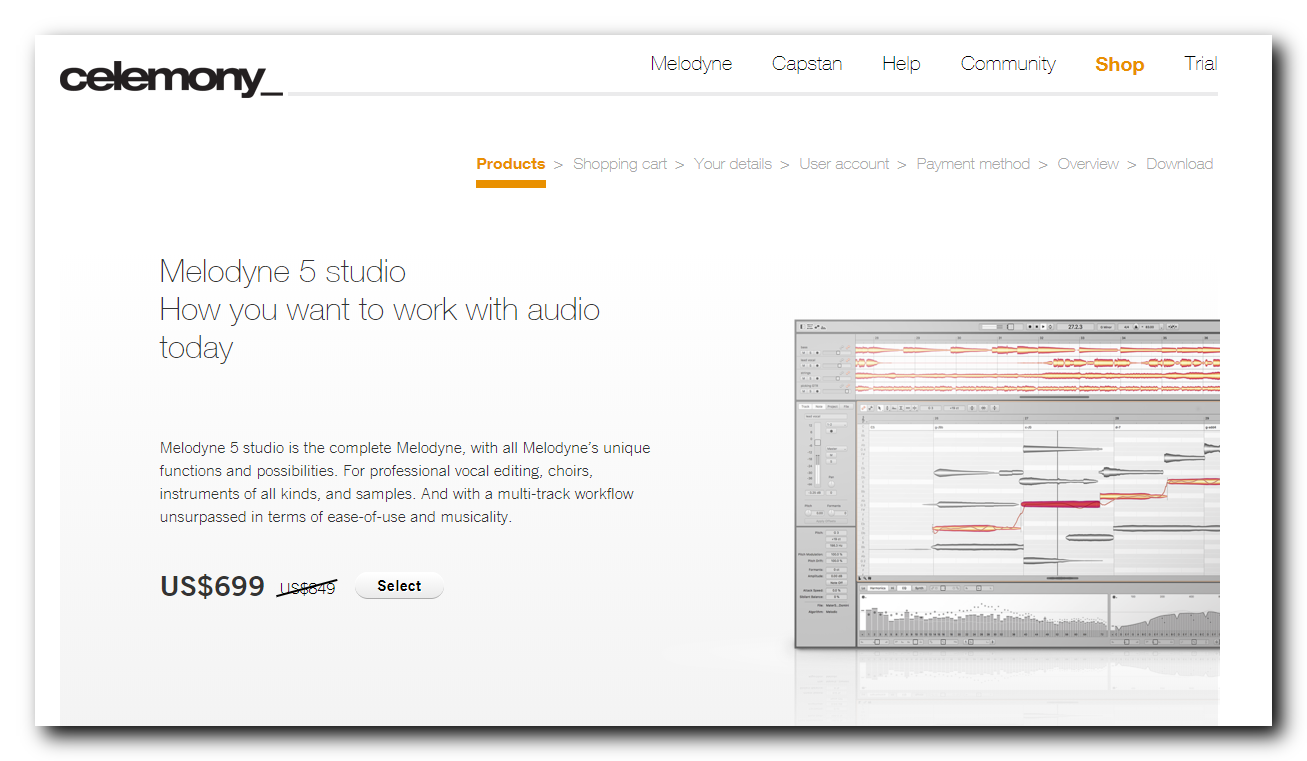Select the Products checkout step
Viewport: 1307px width, 761px height.
[x=511, y=164]
